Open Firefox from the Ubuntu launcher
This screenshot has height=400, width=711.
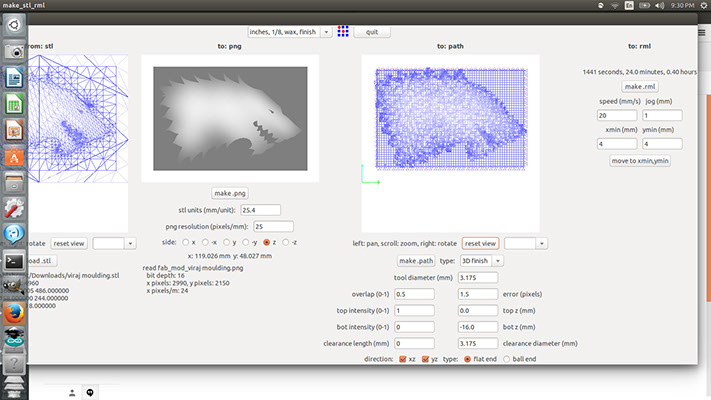click(x=14, y=313)
